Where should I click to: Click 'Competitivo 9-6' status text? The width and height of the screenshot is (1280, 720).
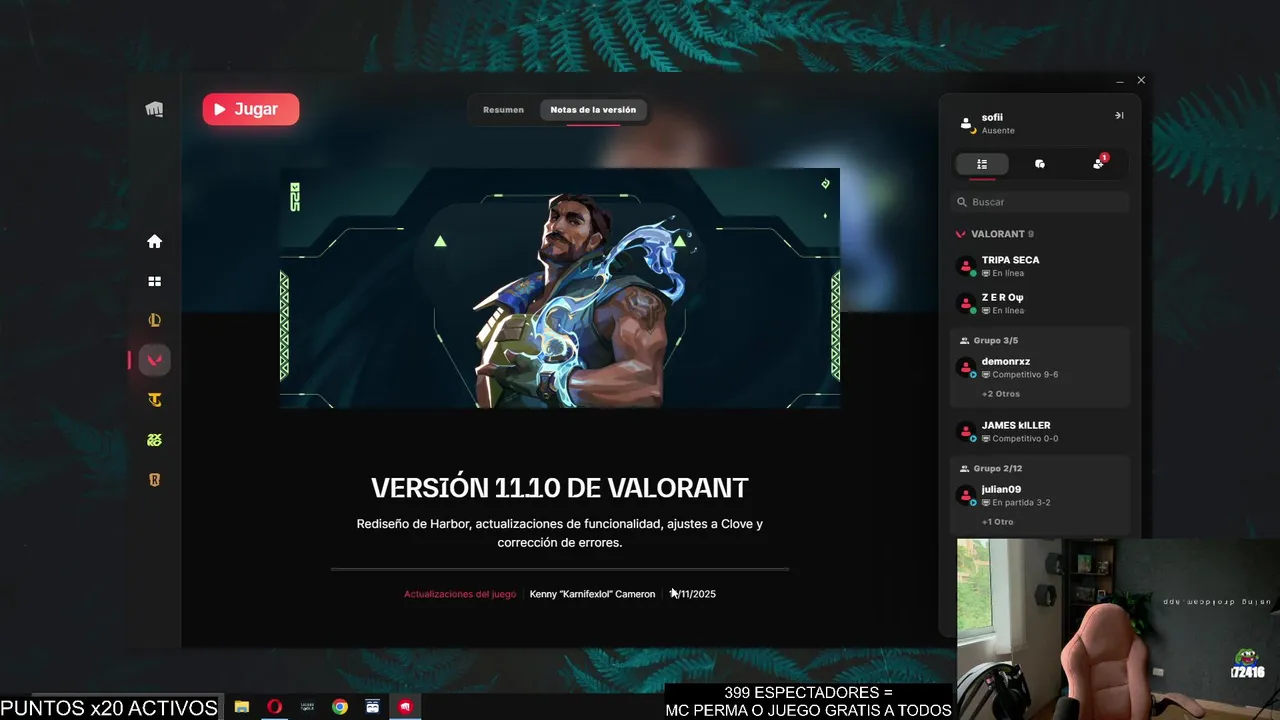(1025, 375)
